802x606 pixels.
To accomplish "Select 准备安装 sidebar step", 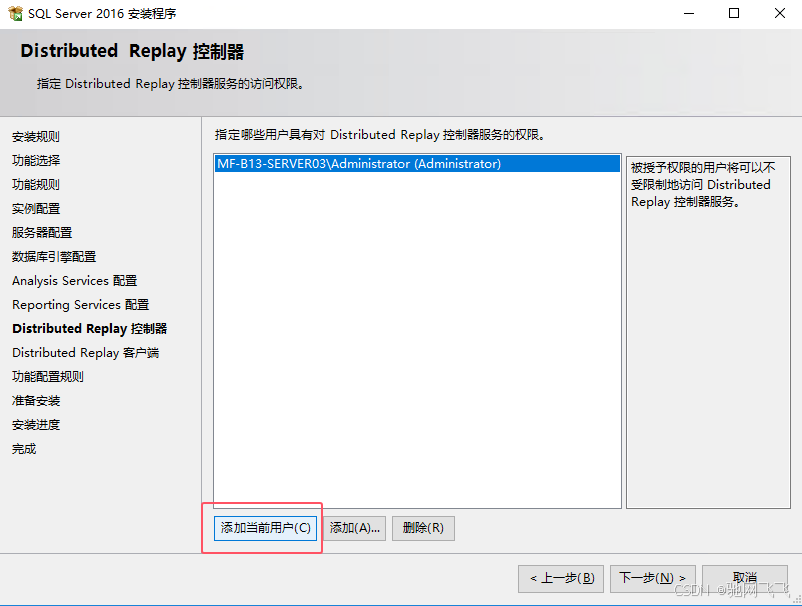I will pyautogui.click(x=36, y=401).
